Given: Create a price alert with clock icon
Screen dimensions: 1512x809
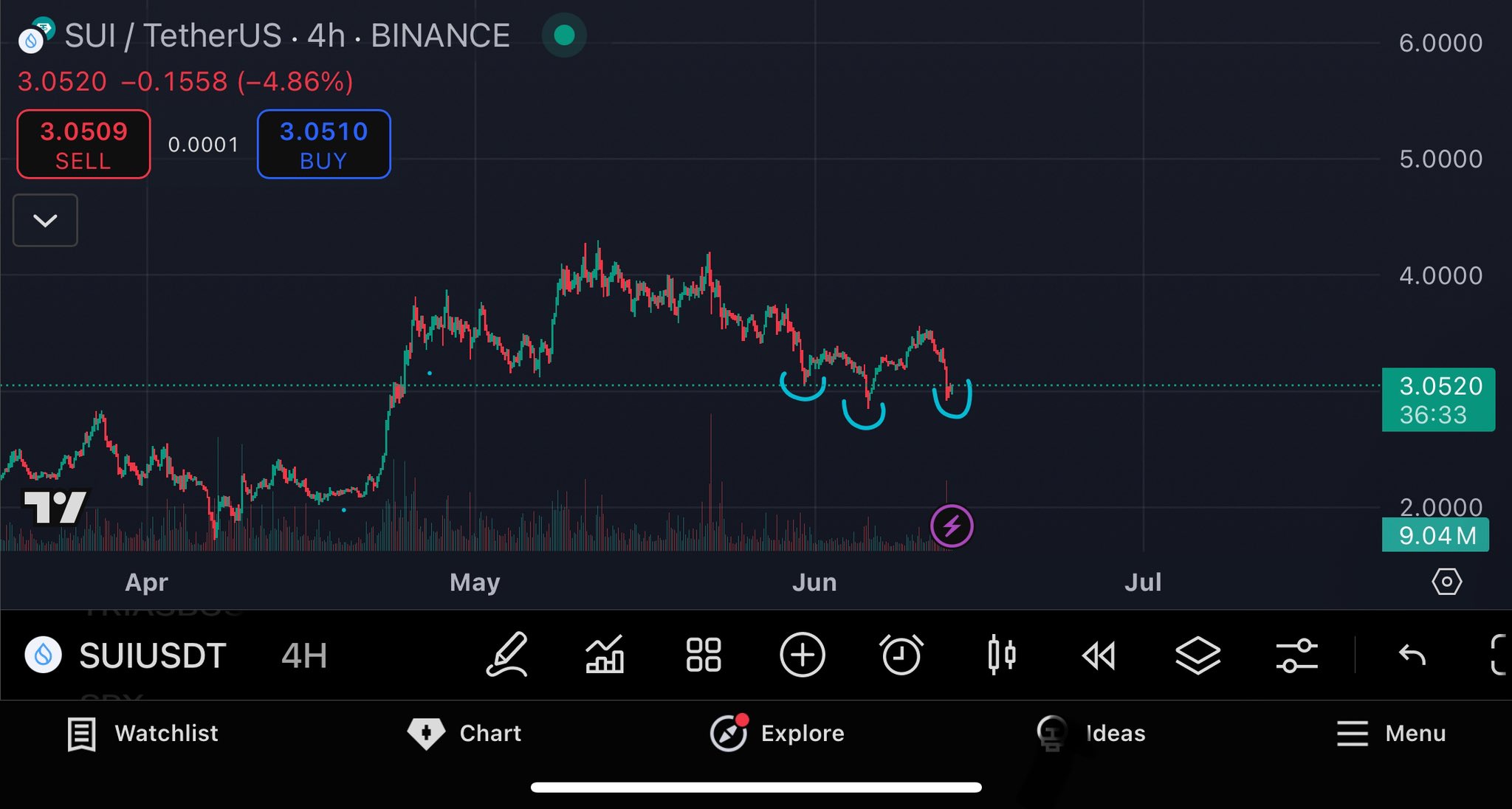Looking at the screenshot, I should 901,655.
